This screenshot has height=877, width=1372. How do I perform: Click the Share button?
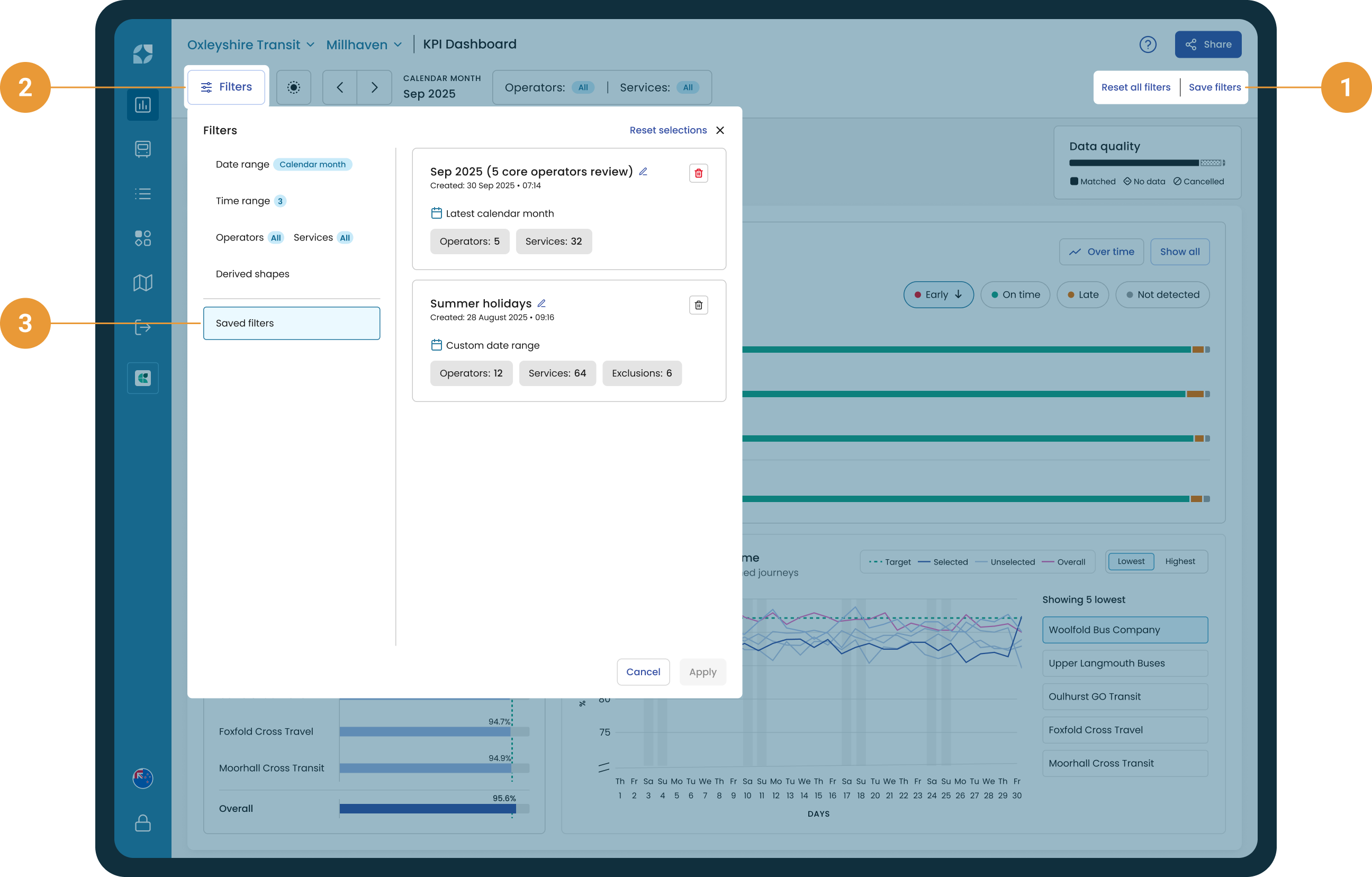pos(1208,44)
